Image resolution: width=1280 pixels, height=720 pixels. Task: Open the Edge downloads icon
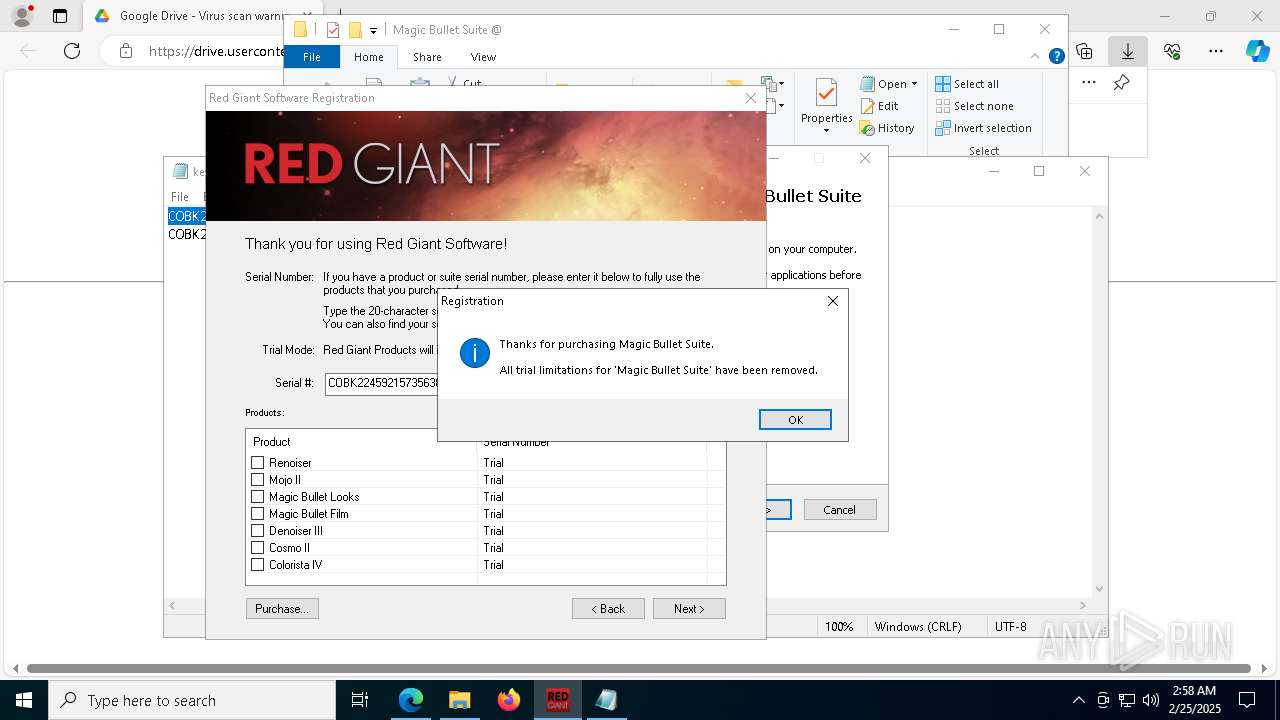pos(1128,51)
